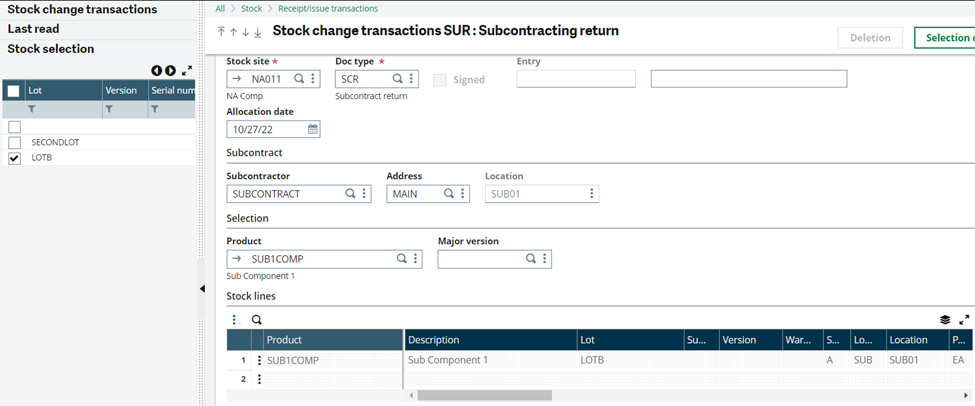Image resolution: width=975 pixels, height=406 pixels.
Task: Maximize the Stock lines grid with expand icon
Action: tap(964, 320)
